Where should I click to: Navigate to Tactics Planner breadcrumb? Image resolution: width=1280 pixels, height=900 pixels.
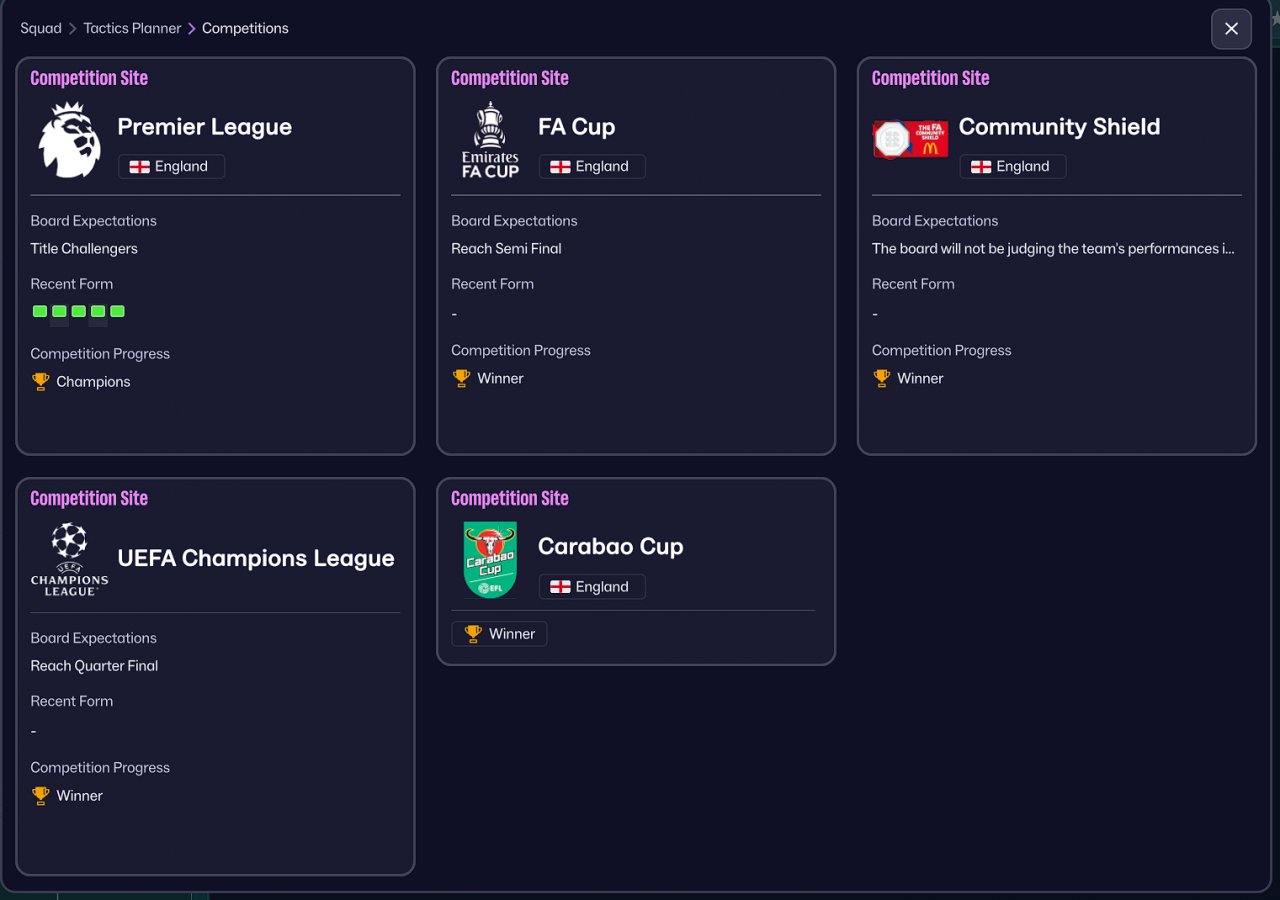click(x=132, y=28)
